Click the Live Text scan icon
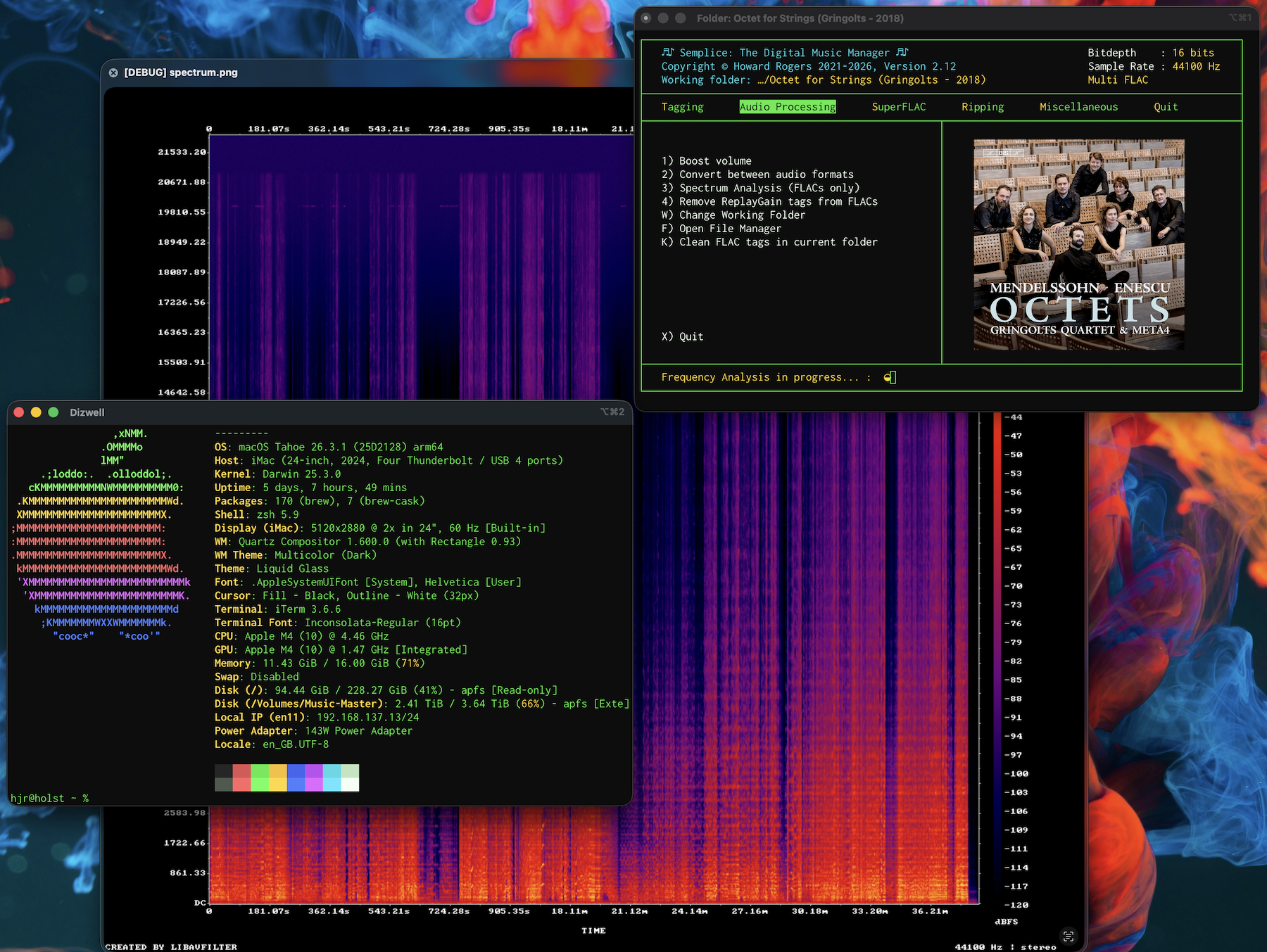Viewport: 1267px width, 952px height. coord(1068,936)
